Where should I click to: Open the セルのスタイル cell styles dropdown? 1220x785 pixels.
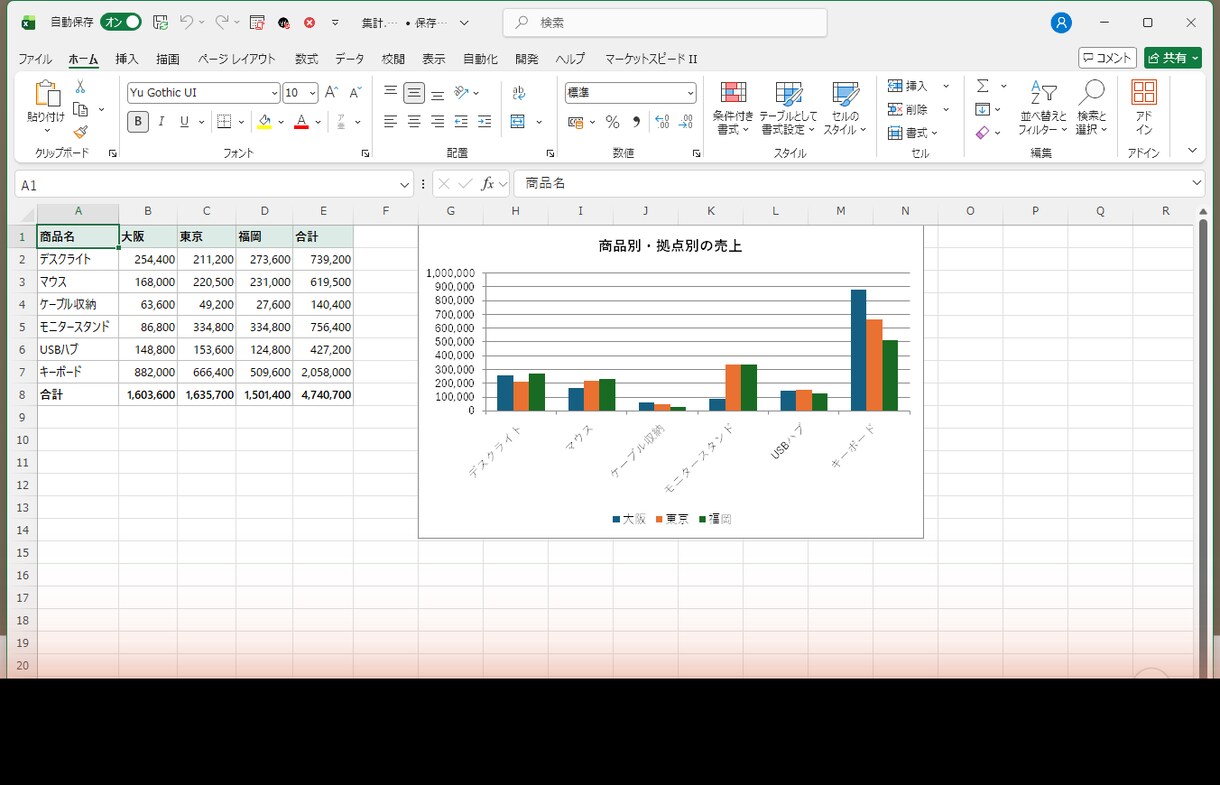pyautogui.click(x=845, y=109)
